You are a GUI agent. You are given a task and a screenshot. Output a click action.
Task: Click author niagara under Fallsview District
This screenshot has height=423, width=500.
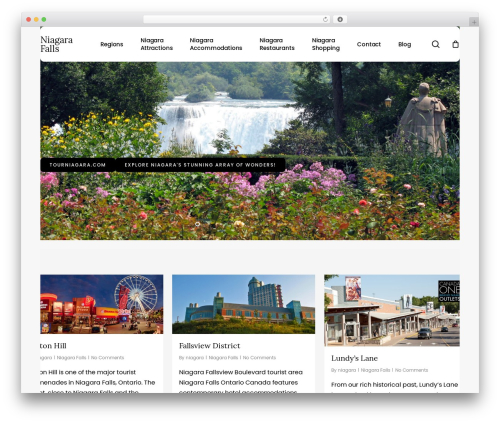(195, 358)
